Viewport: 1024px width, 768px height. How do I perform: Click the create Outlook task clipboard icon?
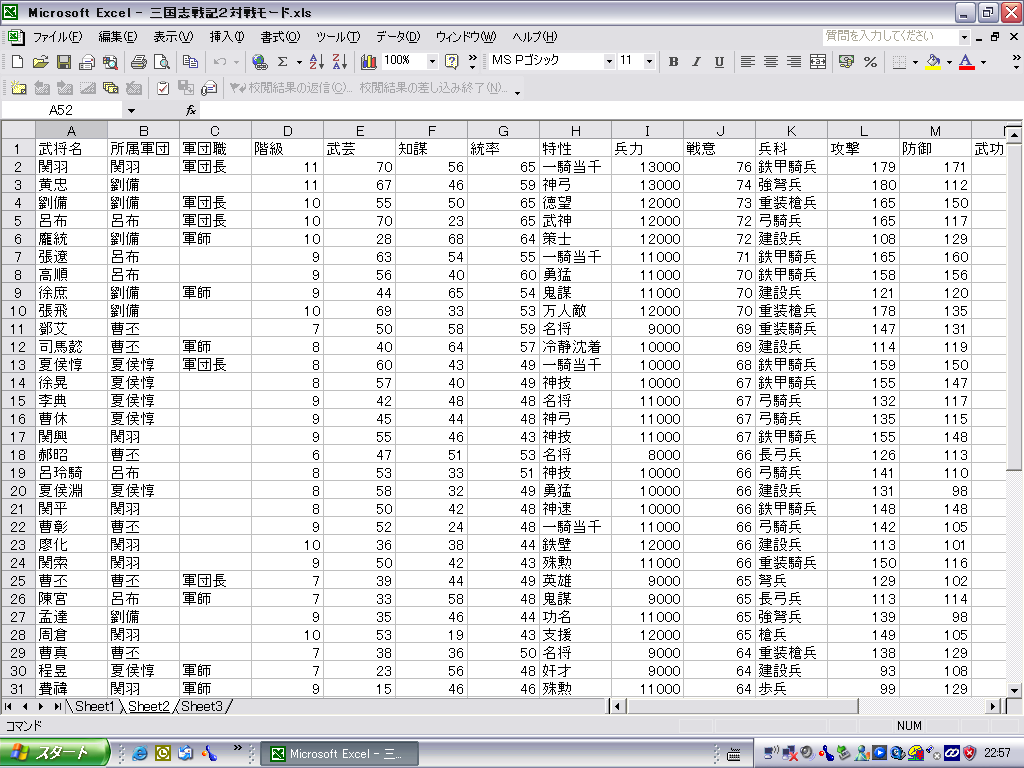[x=163, y=88]
